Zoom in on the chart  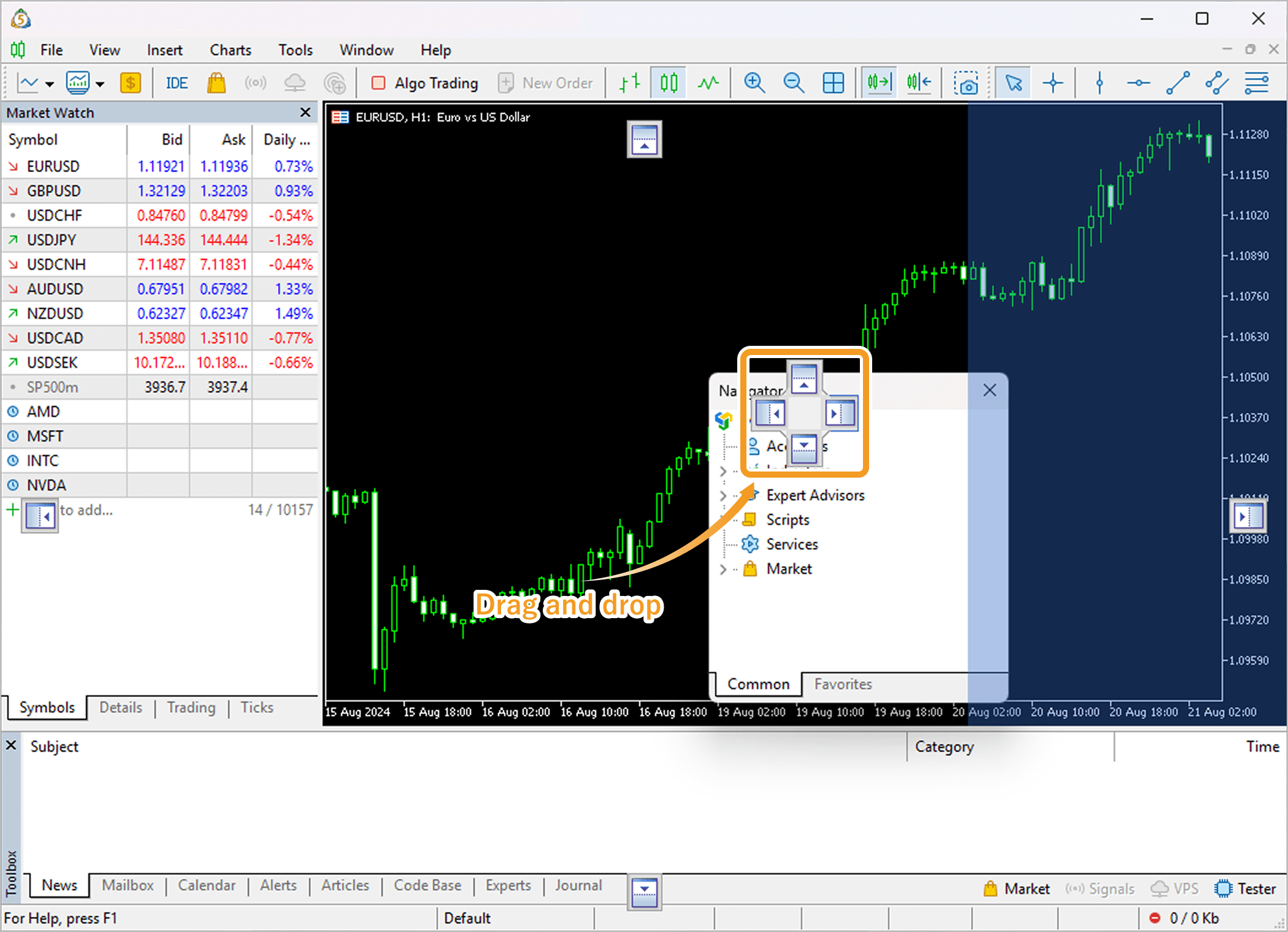tap(754, 83)
